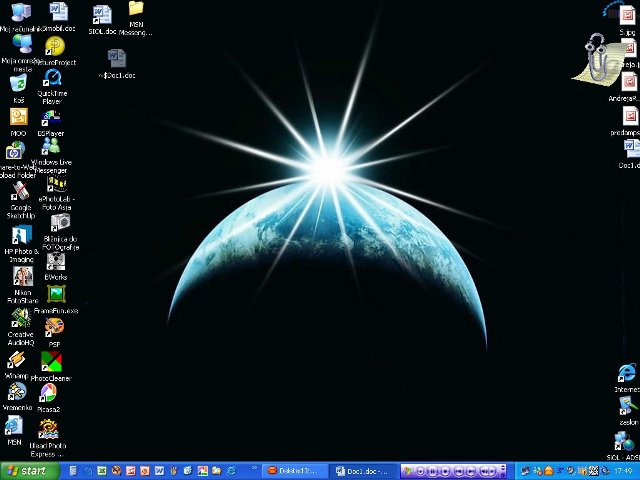Launch the PictureProject shortcut

pos(55,46)
